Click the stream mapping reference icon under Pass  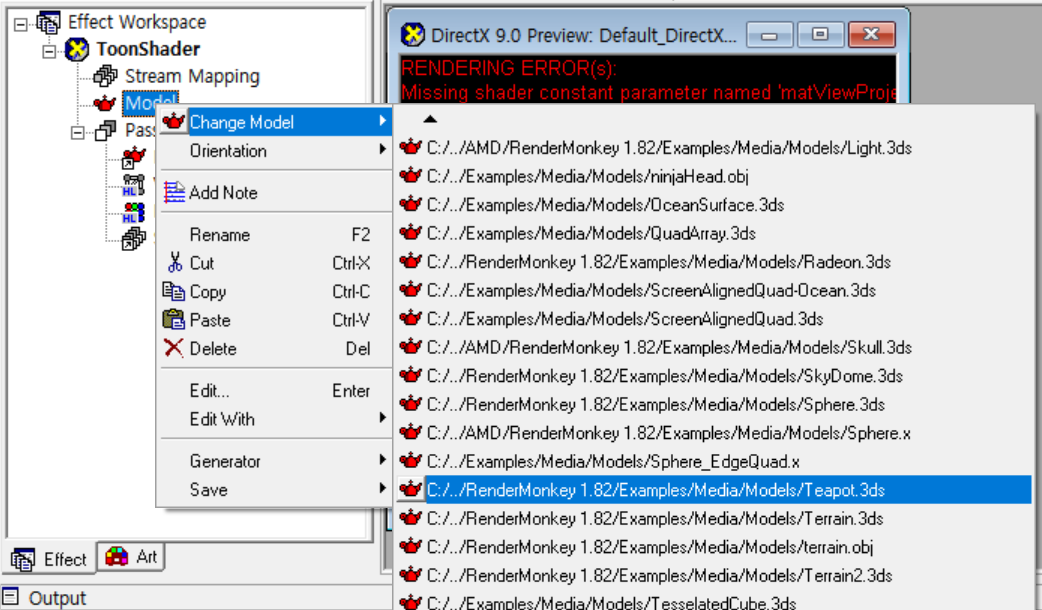click(134, 239)
